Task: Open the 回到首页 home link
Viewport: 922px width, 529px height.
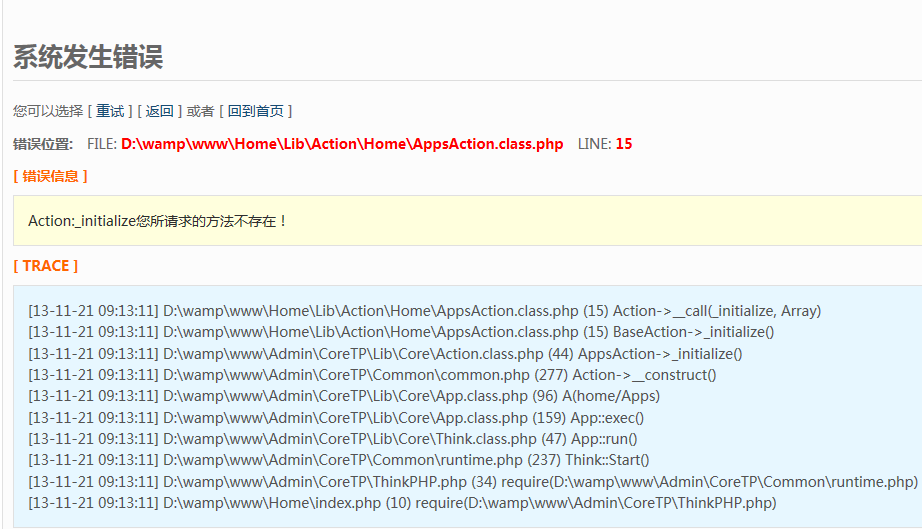Action: [255, 111]
